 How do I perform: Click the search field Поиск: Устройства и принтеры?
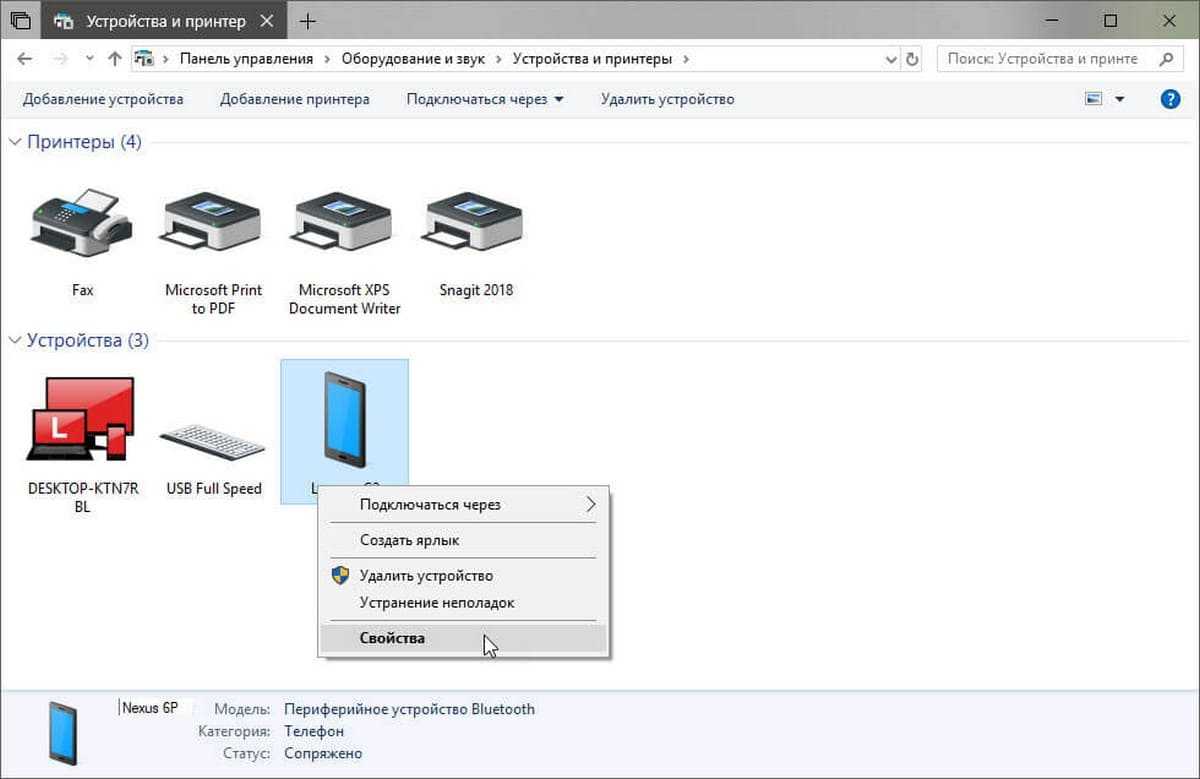click(x=1045, y=59)
